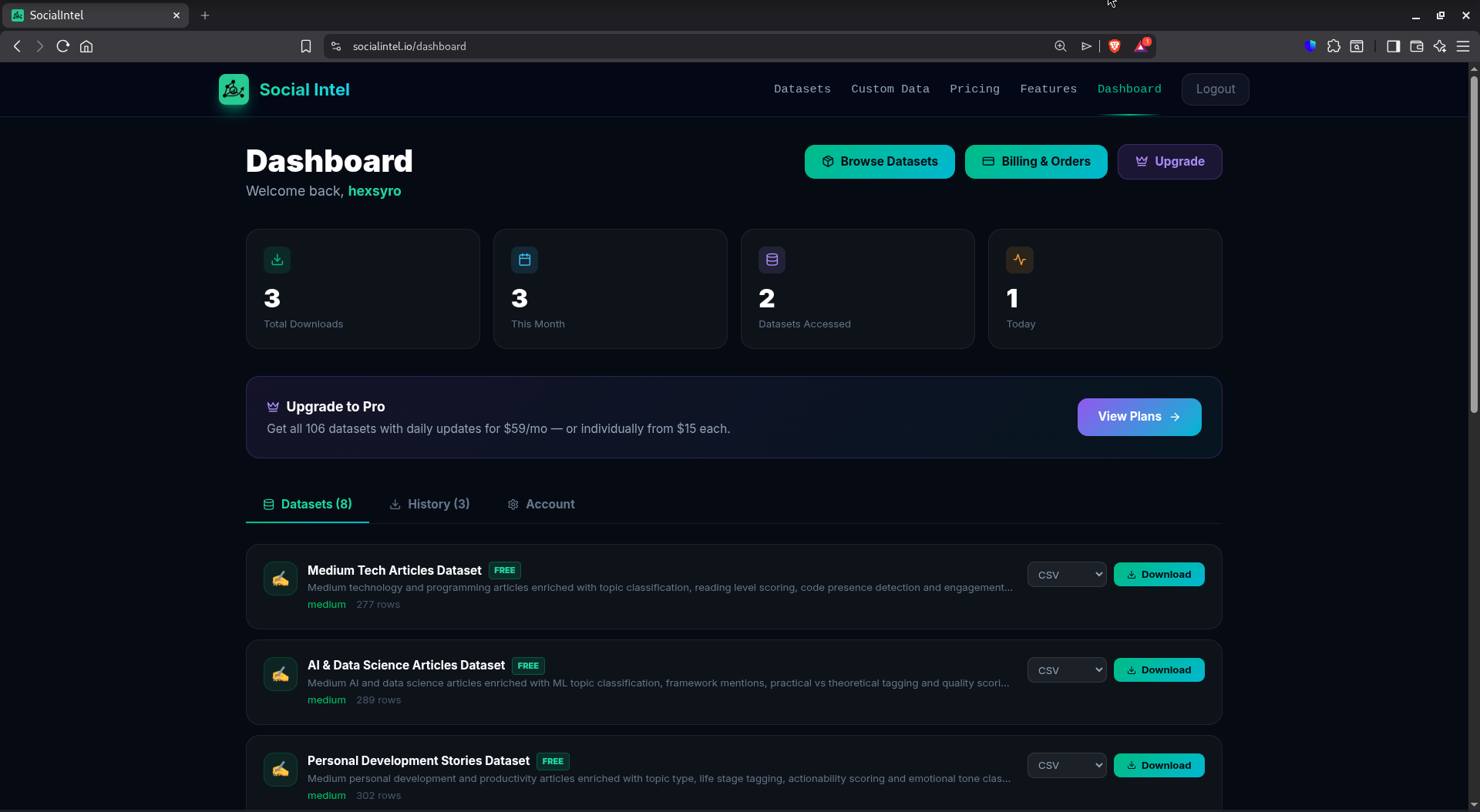Click the View Plans button
The height and width of the screenshot is (812, 1480).
pyautogui.click(x=1139, y=417)
